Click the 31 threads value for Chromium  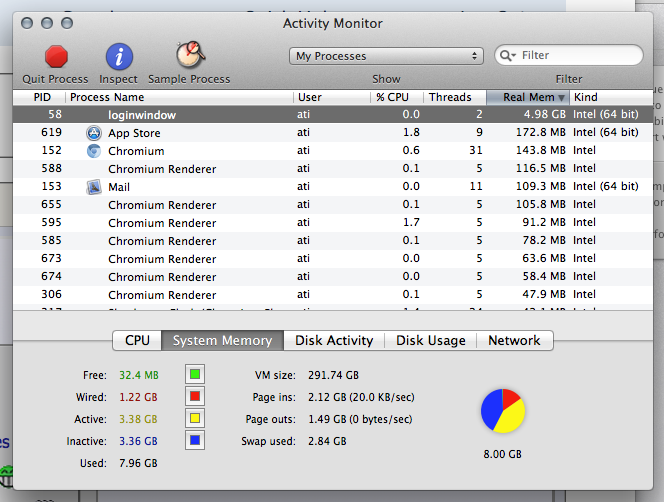pyautogui.click(x=476, y=150)
